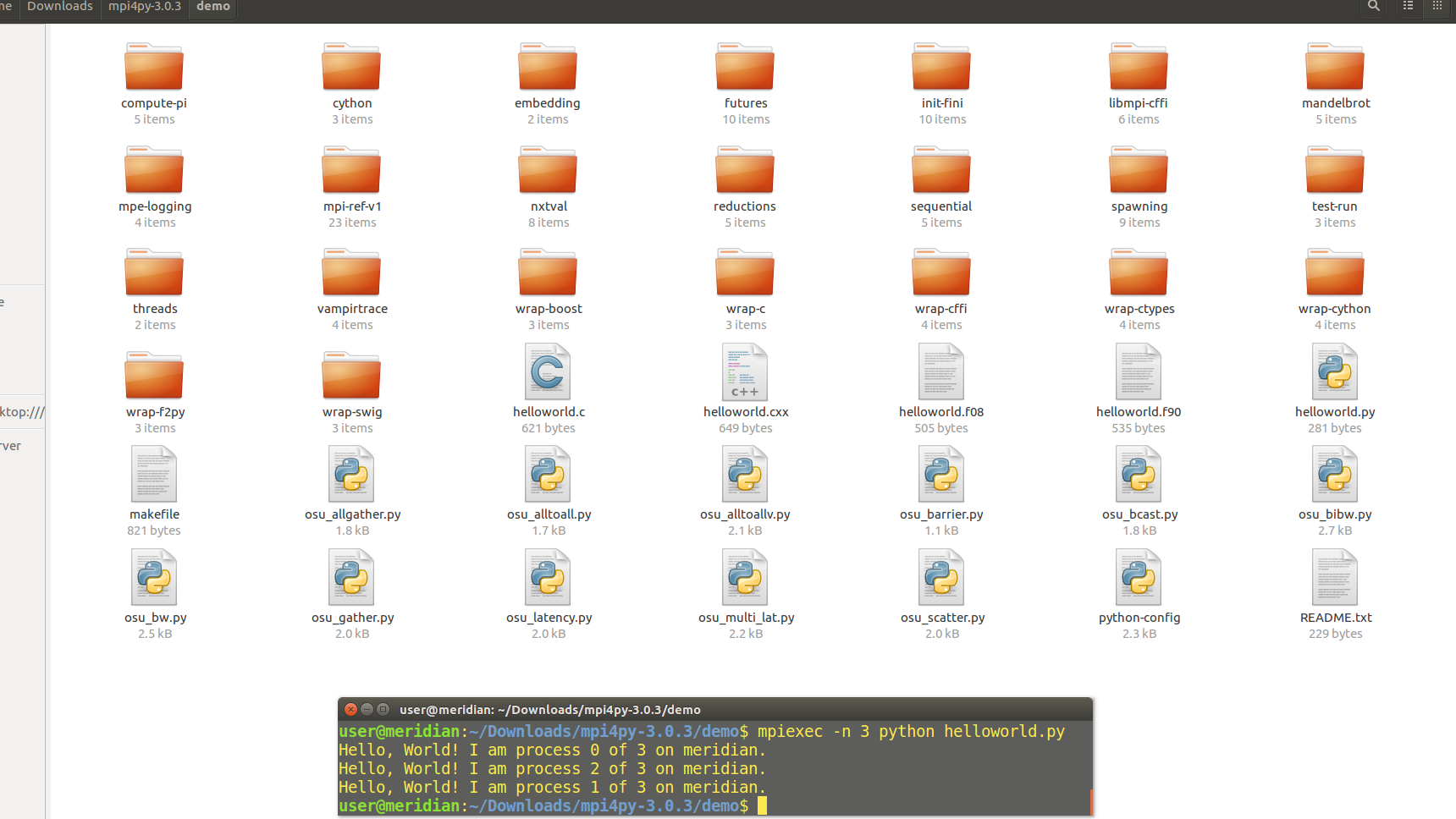Select the makefile document icon
1456x819 pixels.
click(x=154, y=475)
